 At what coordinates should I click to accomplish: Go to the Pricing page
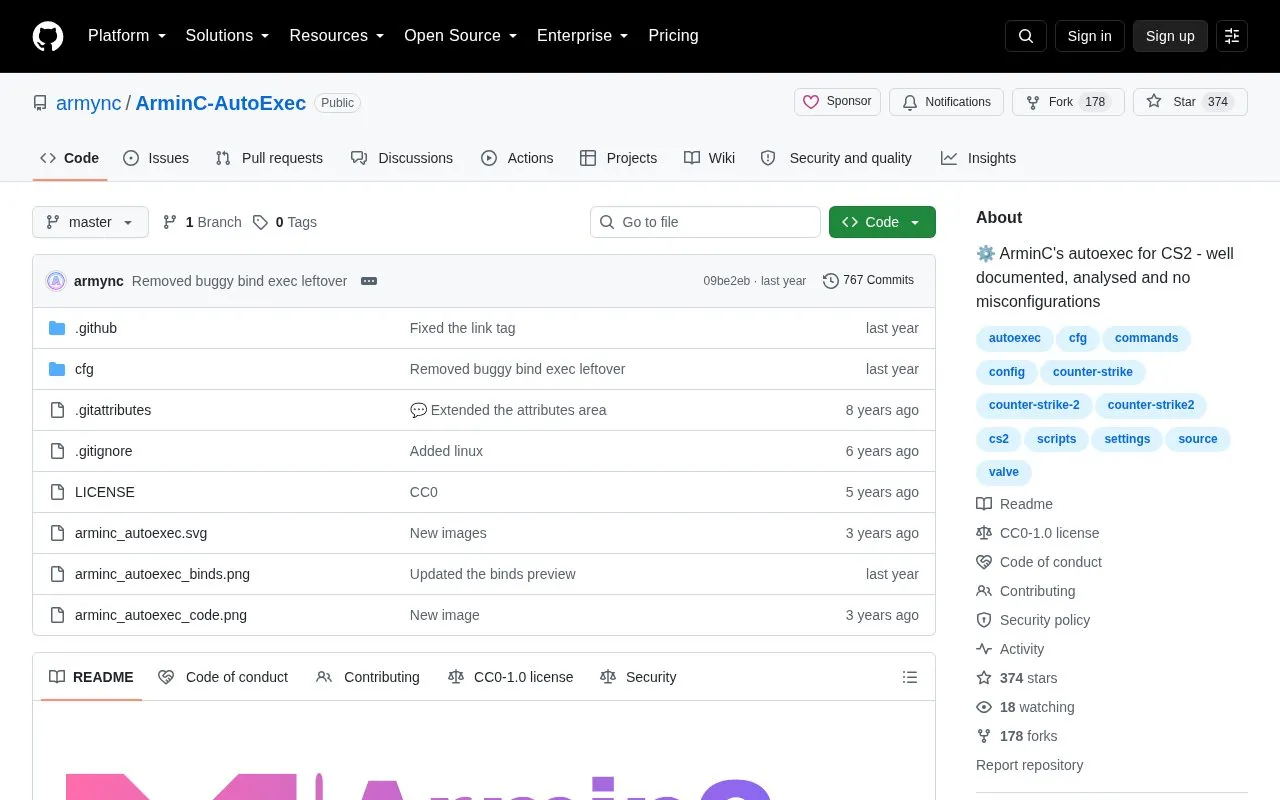[x=673, y=36]
